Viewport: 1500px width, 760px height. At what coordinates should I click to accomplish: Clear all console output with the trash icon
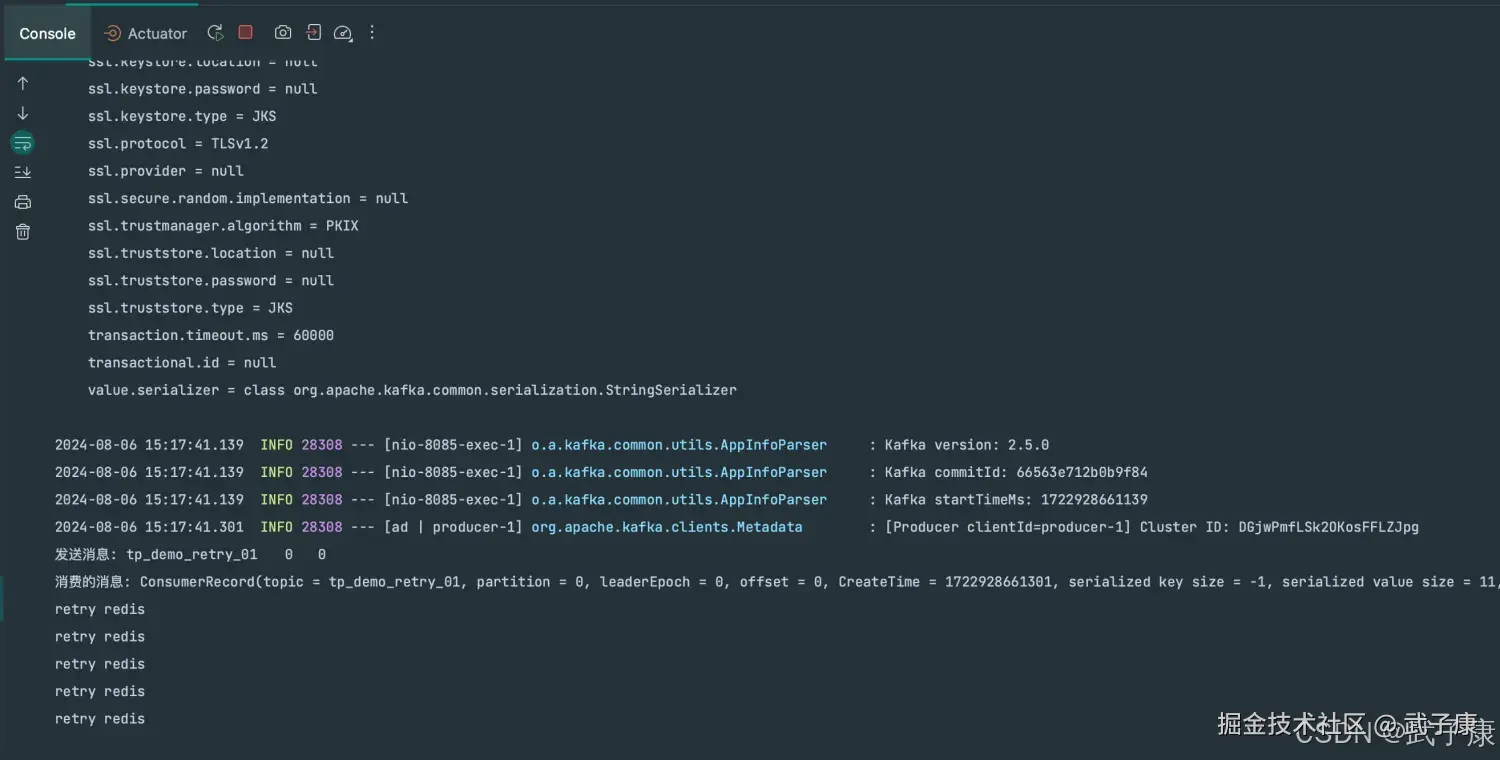pos(23,232)
